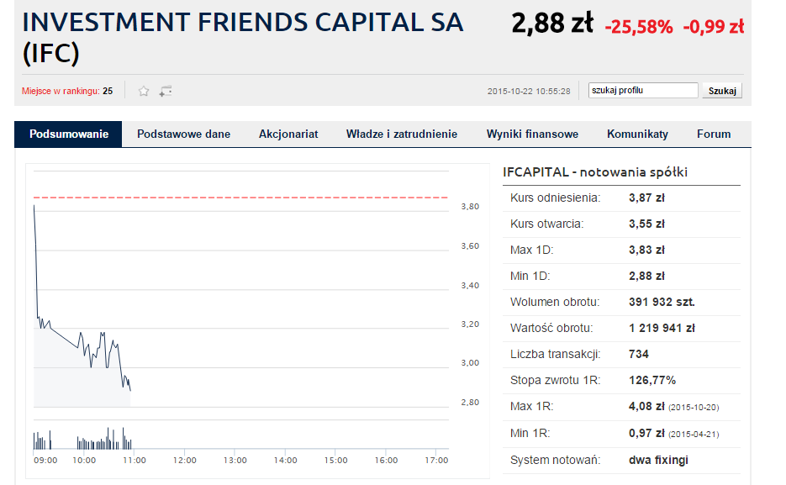Focus the 'szukaj profilu' search field

click(x=643, y=90)
